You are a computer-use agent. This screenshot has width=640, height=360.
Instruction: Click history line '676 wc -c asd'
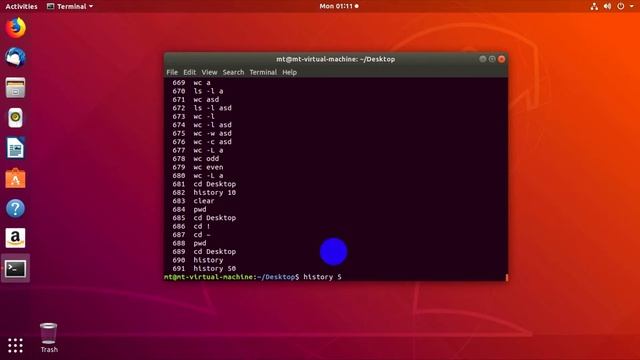coord(202,142)
